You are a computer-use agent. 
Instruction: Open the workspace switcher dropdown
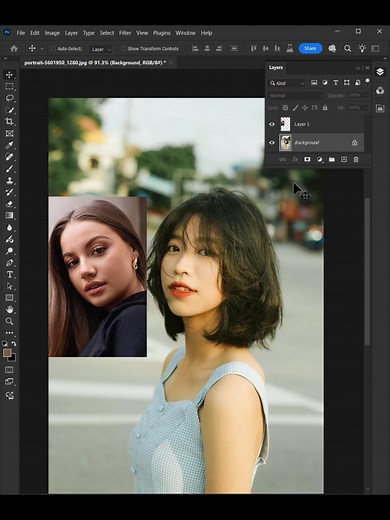[x=375, y=49]
